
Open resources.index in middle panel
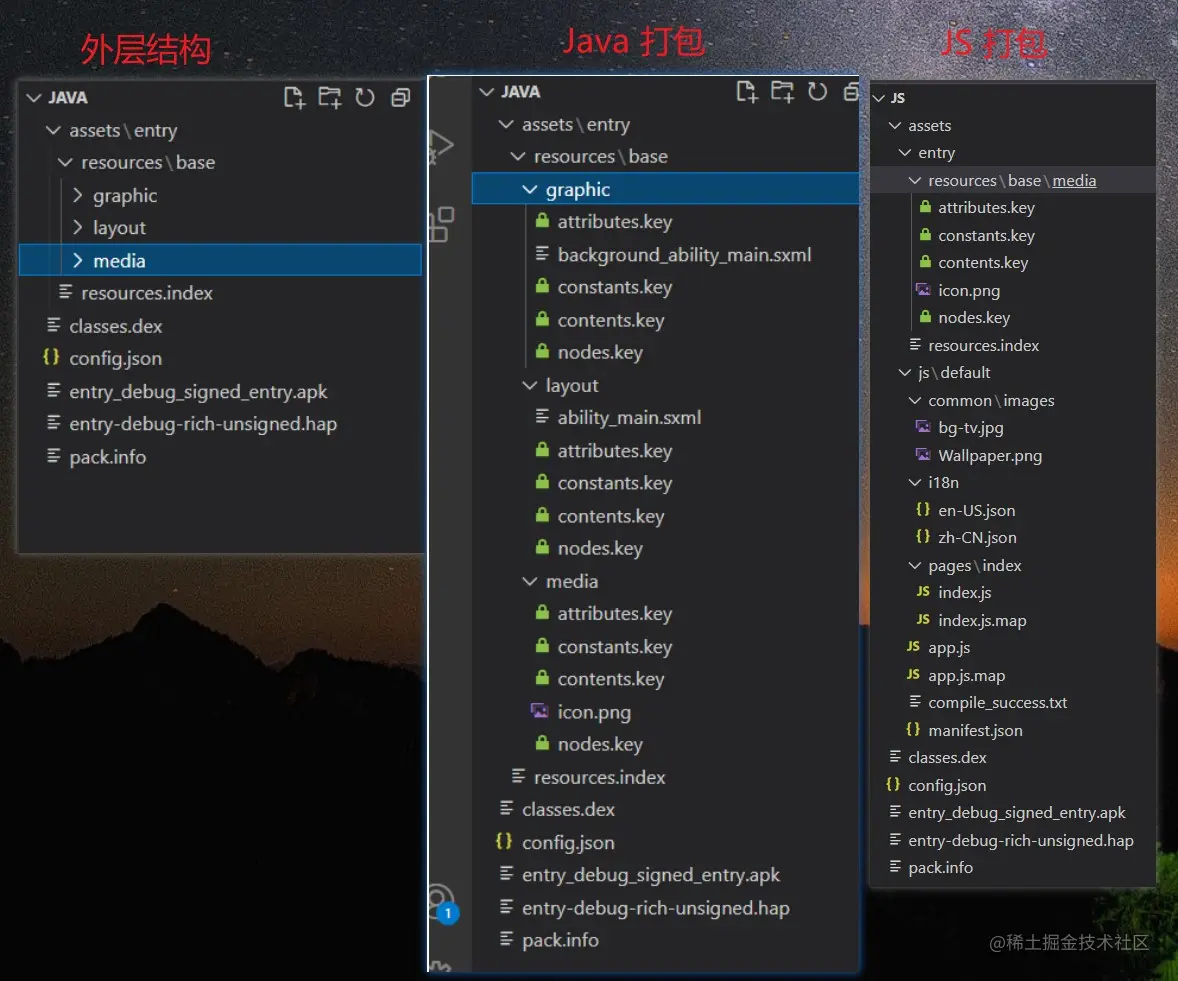[x=600, y=777]
